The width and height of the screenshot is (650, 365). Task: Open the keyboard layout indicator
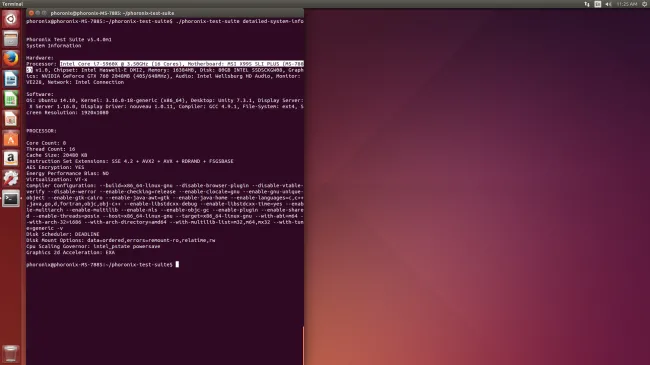[597, 4]
